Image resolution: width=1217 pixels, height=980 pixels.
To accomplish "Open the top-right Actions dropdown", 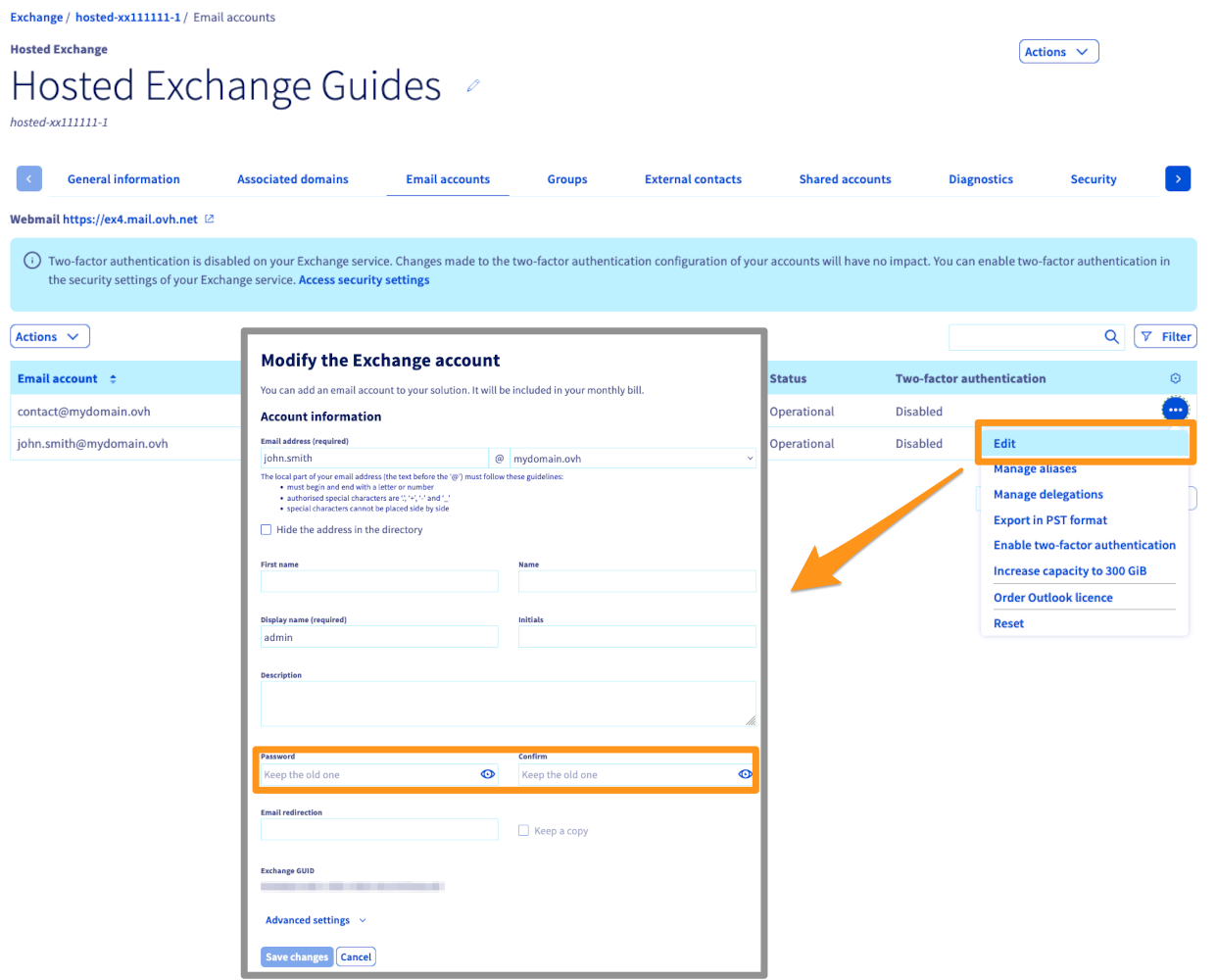I will pos(1058,52).
